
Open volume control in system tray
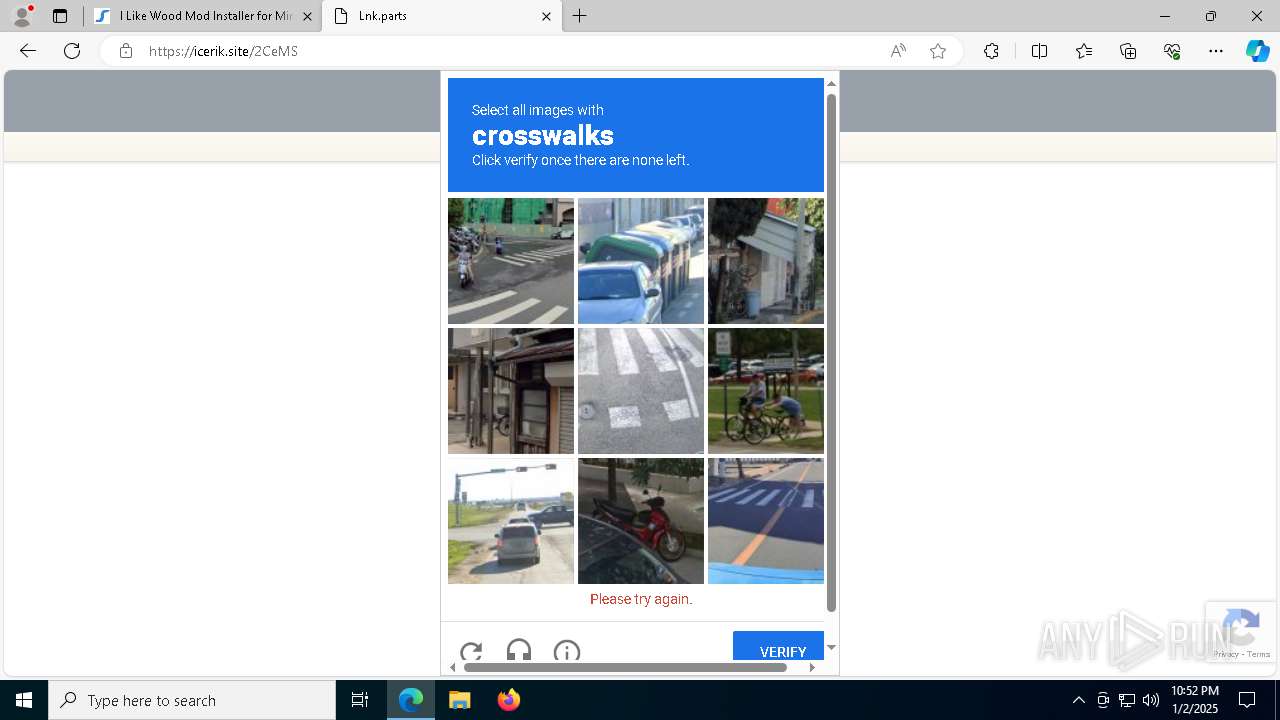1151,700
